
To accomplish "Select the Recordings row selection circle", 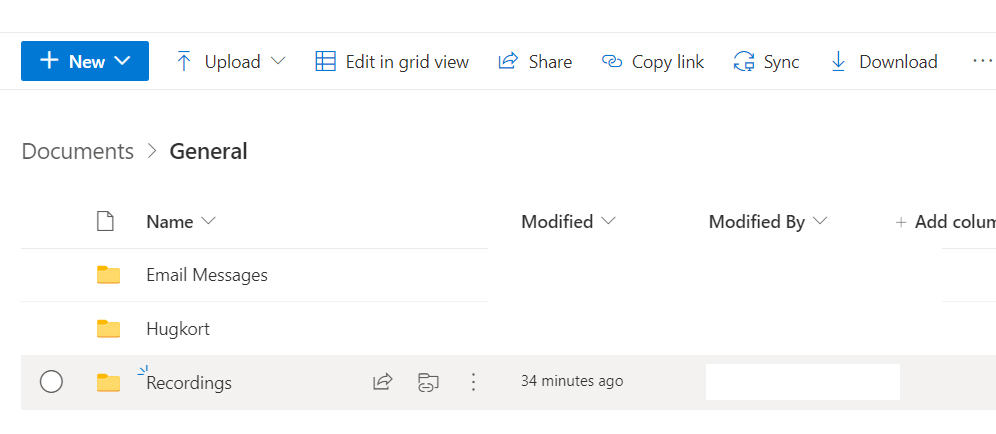I will click(51, 381).
